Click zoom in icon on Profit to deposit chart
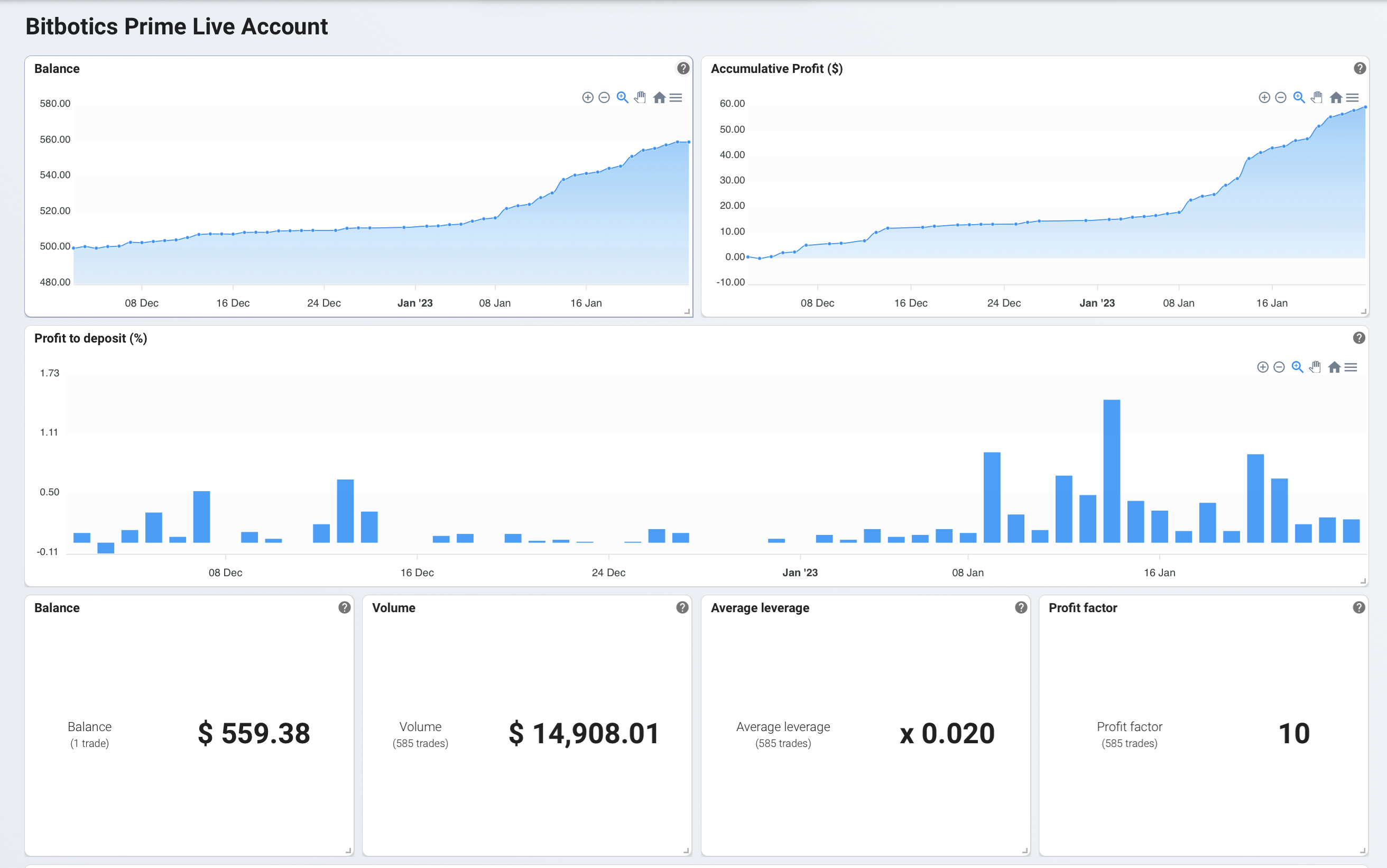The image size is (1387, 868). coord(1262,367)
